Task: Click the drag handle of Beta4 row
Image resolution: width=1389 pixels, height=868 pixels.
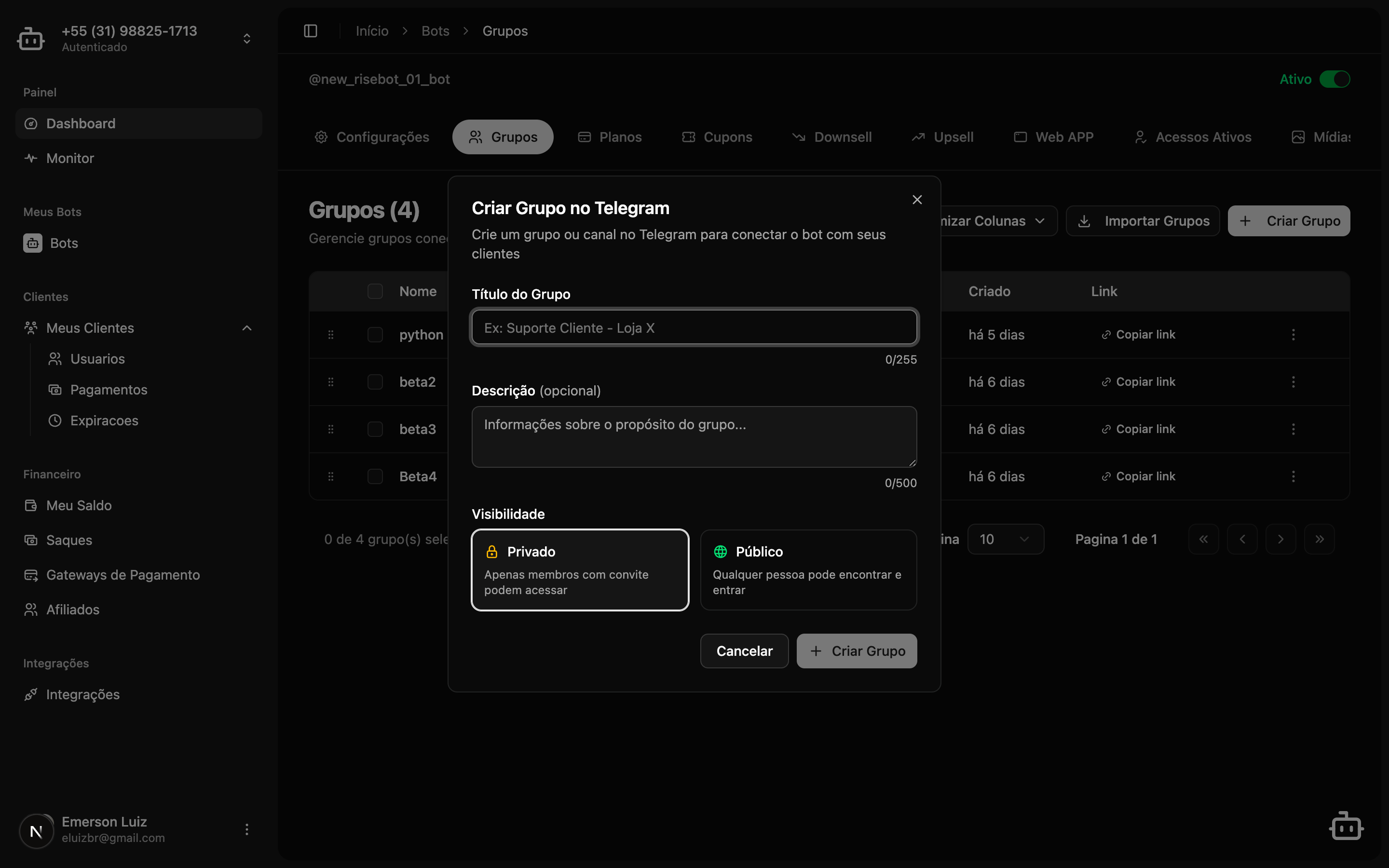Action: coord(330,476)
